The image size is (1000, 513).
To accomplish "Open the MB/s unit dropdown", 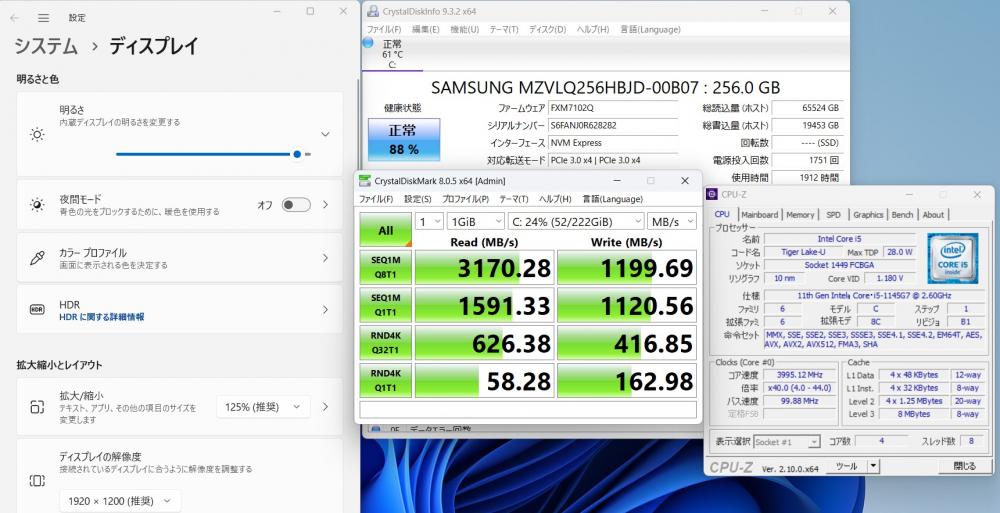I will (672, 221).
